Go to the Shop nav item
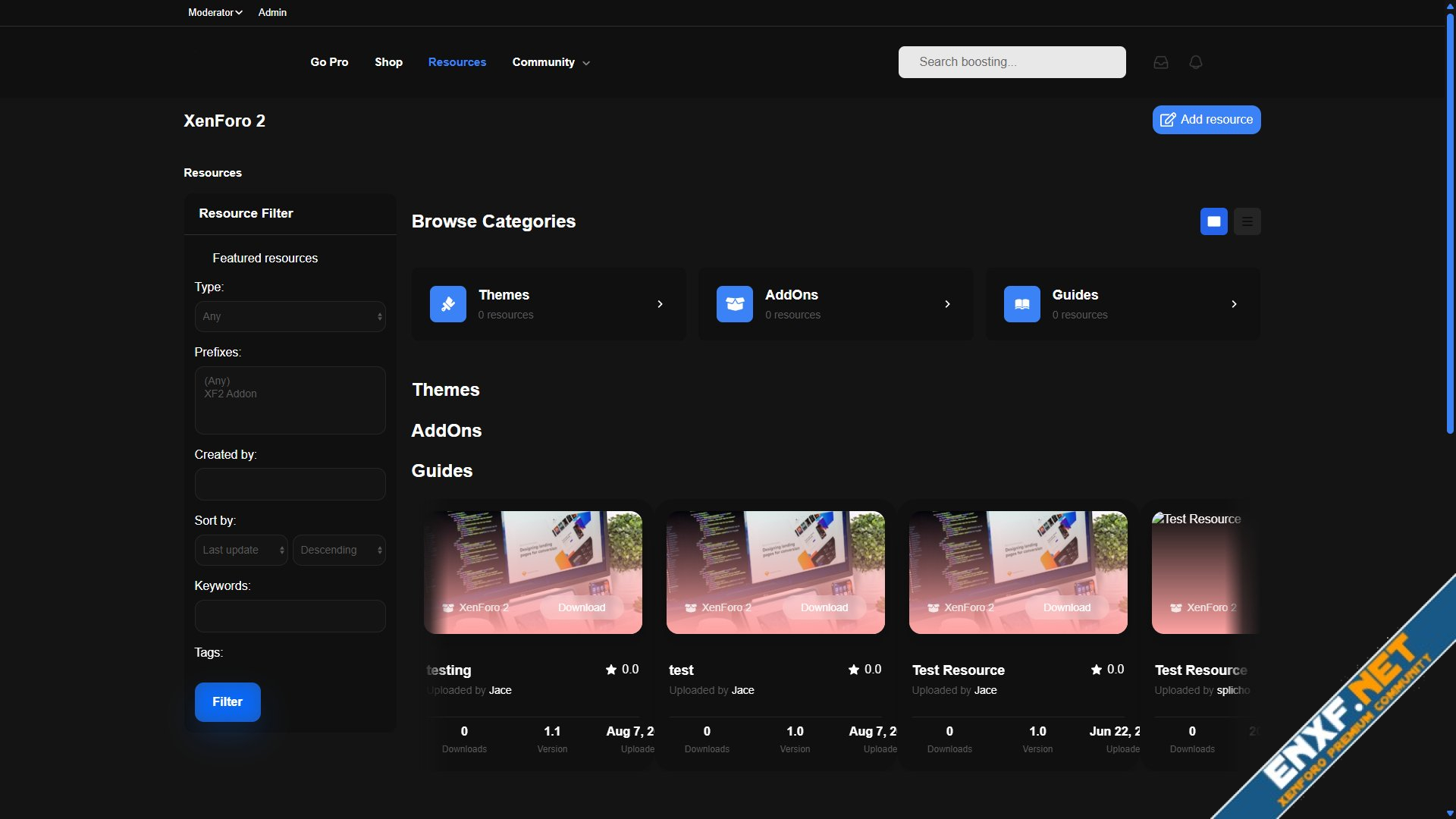The height and width of the screenshot is (819, 1456). tap(388, 62)
